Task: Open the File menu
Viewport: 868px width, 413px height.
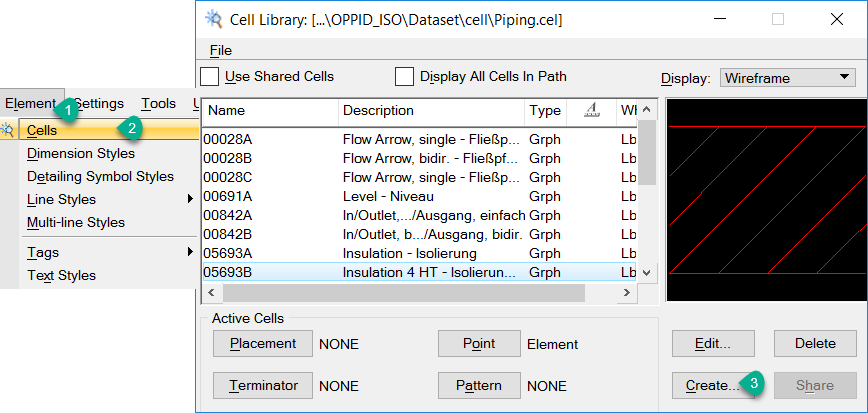Action: pos(220,50)
